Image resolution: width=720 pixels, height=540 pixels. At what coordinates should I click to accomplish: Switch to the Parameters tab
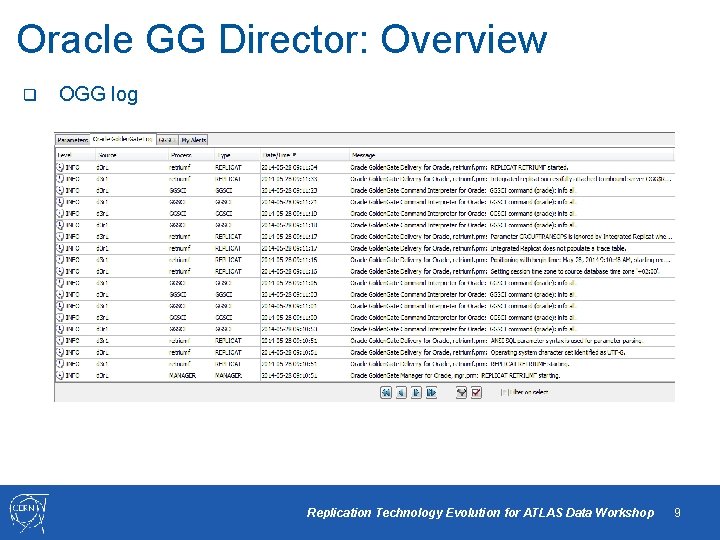(x=73, y=140)
